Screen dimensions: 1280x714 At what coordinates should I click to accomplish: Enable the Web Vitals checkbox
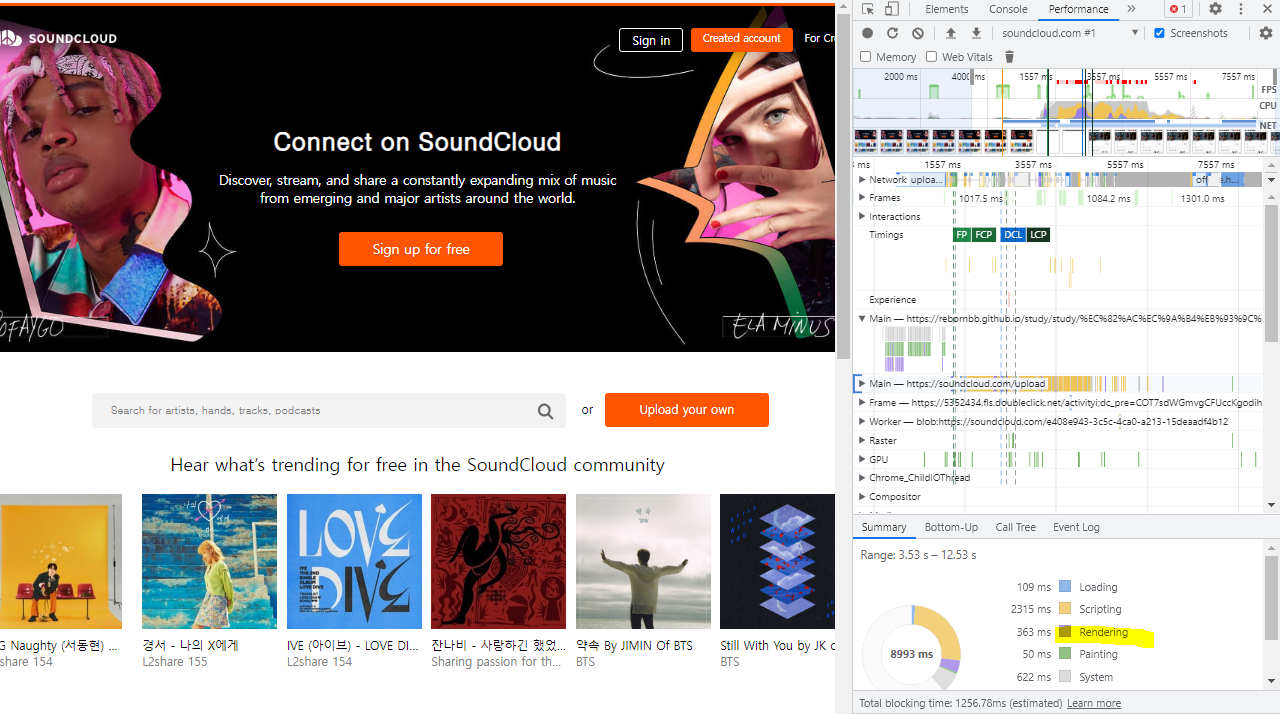coord(932,57)
